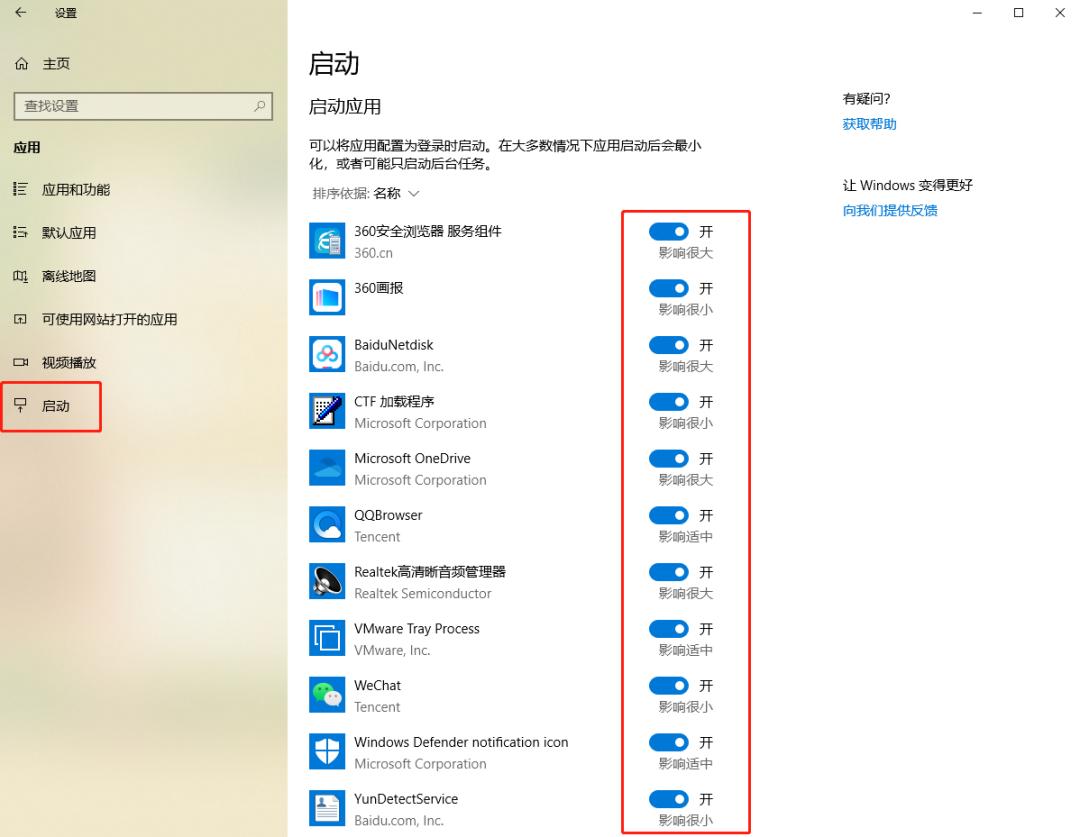Click the Realtek Semiconductor publisher text
Image resolution: width=1080 pixels, height=837 pixels.
(x=423, y=593)
